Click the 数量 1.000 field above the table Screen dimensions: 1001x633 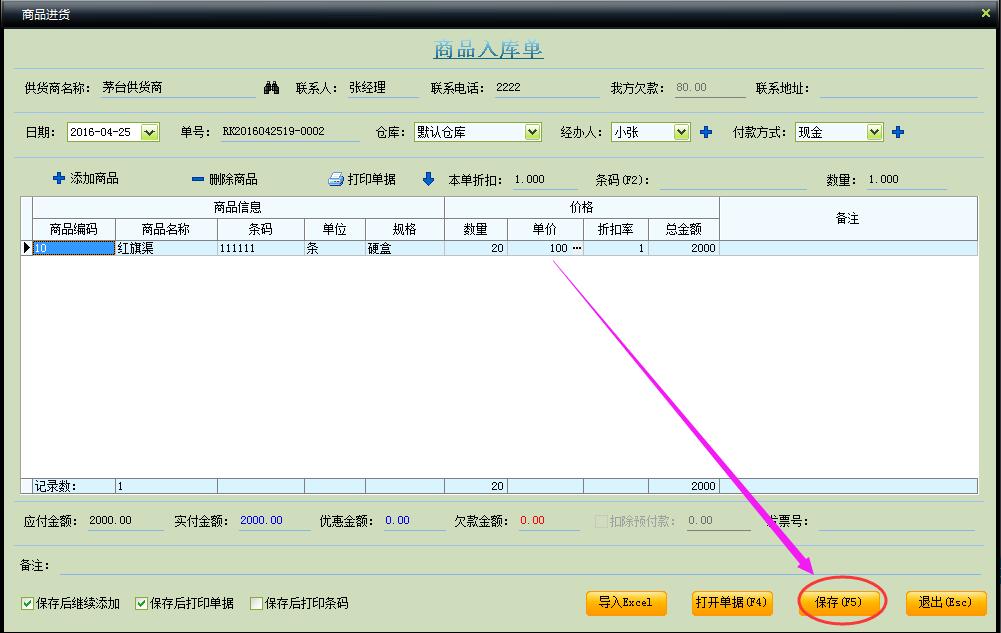[906, 179]
